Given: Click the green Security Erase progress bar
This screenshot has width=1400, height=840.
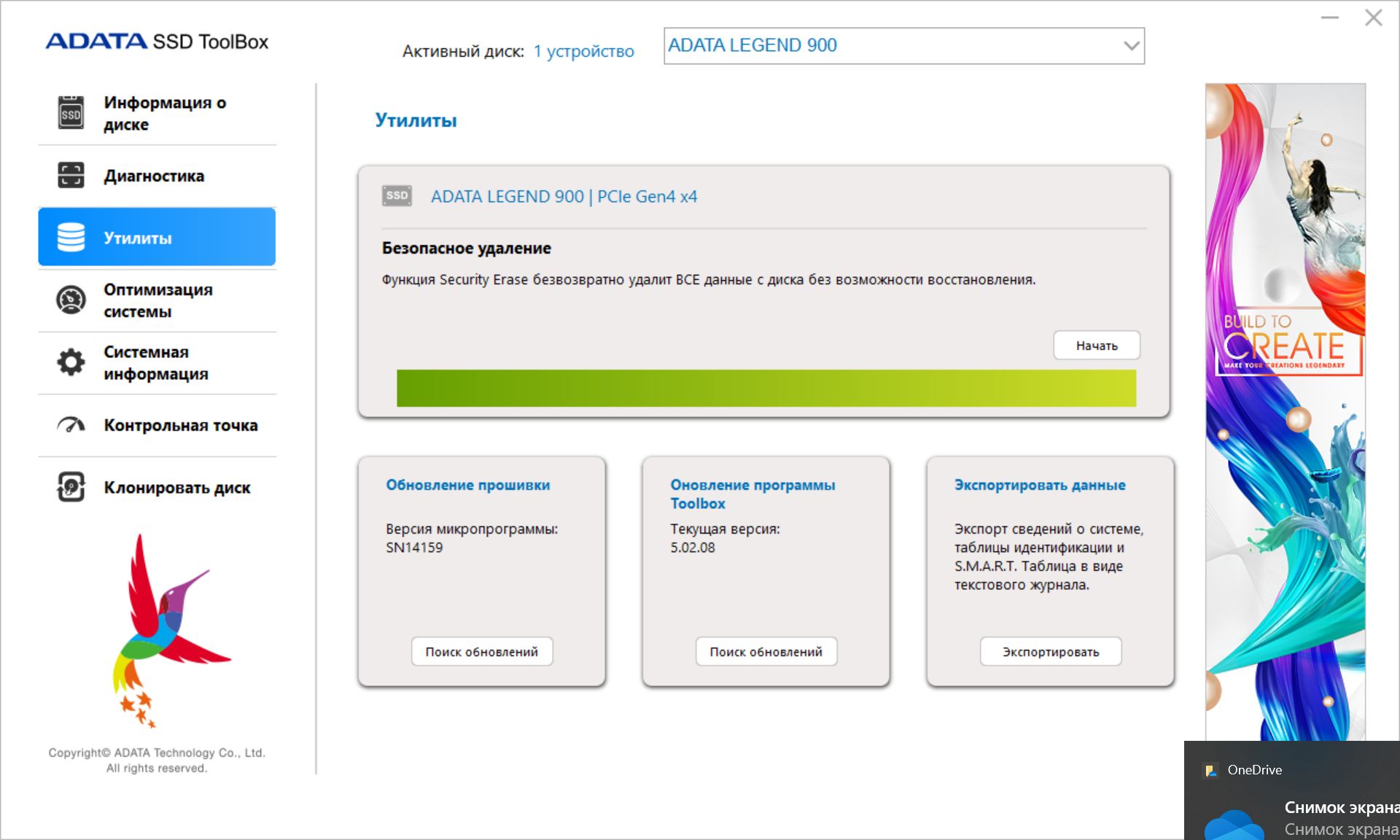Looking at the screenshot, I should click(x=766, y=388).
